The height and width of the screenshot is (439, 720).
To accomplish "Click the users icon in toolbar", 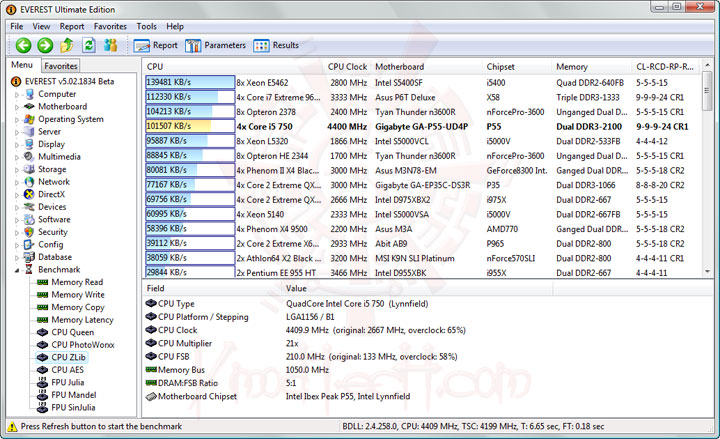I will (x=110, y=45).
